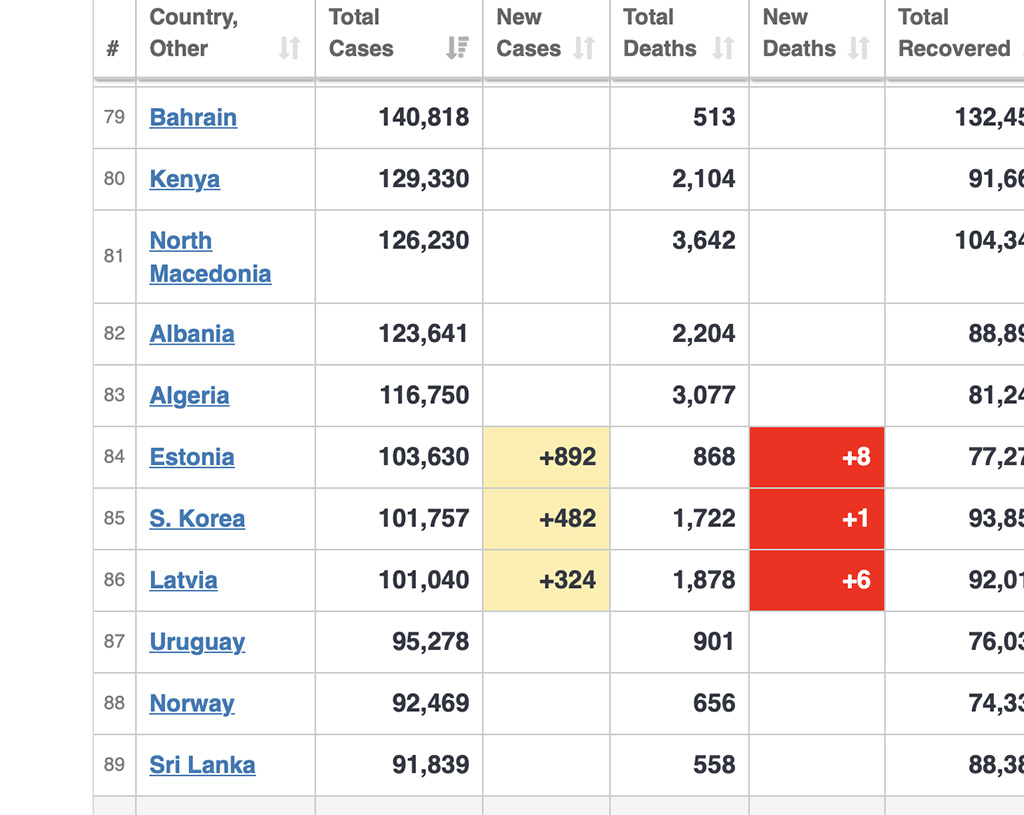Screen dimensions: 1024x815
Task: Click the Total Recovered column header
Action: click(x=954, y=33)
